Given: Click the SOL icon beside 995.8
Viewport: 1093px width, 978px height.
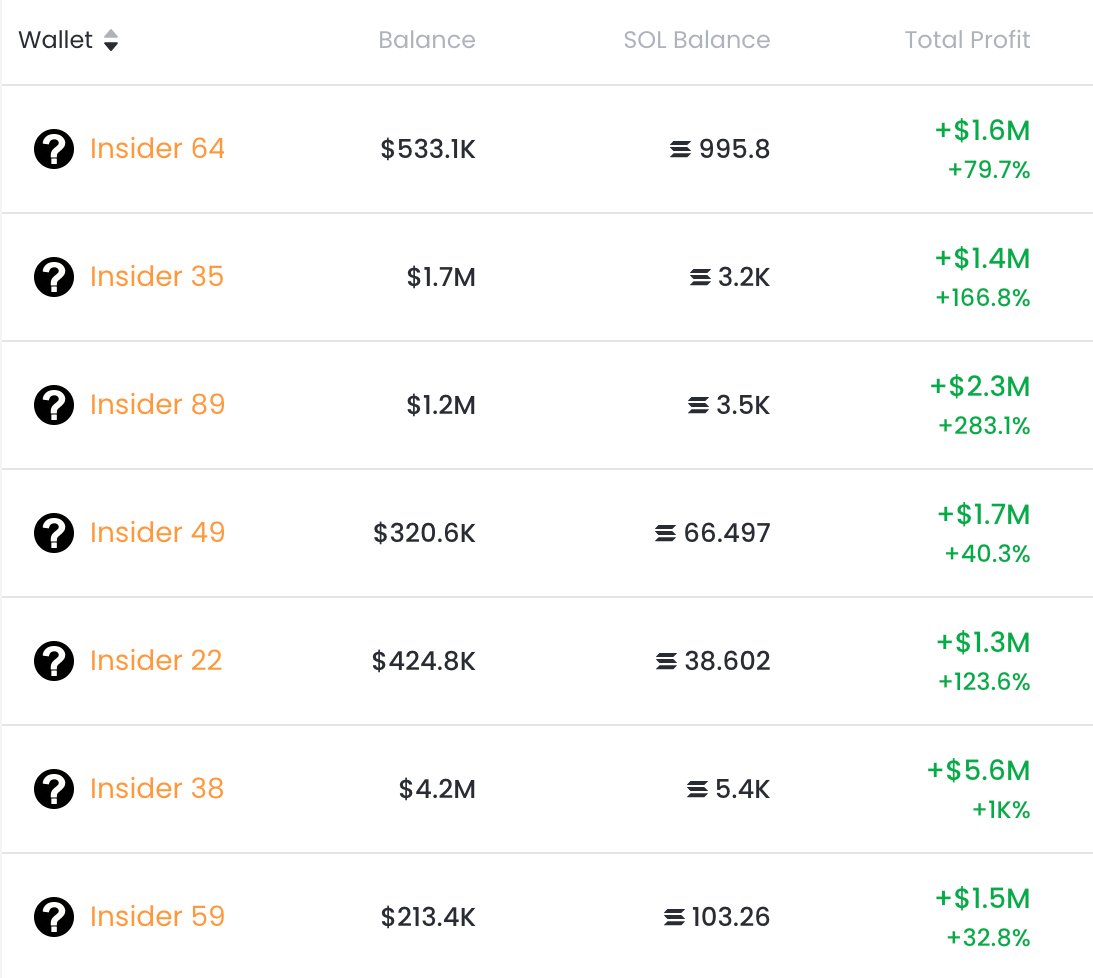Looking at the screenshot, I should click(x=680, y=149).
